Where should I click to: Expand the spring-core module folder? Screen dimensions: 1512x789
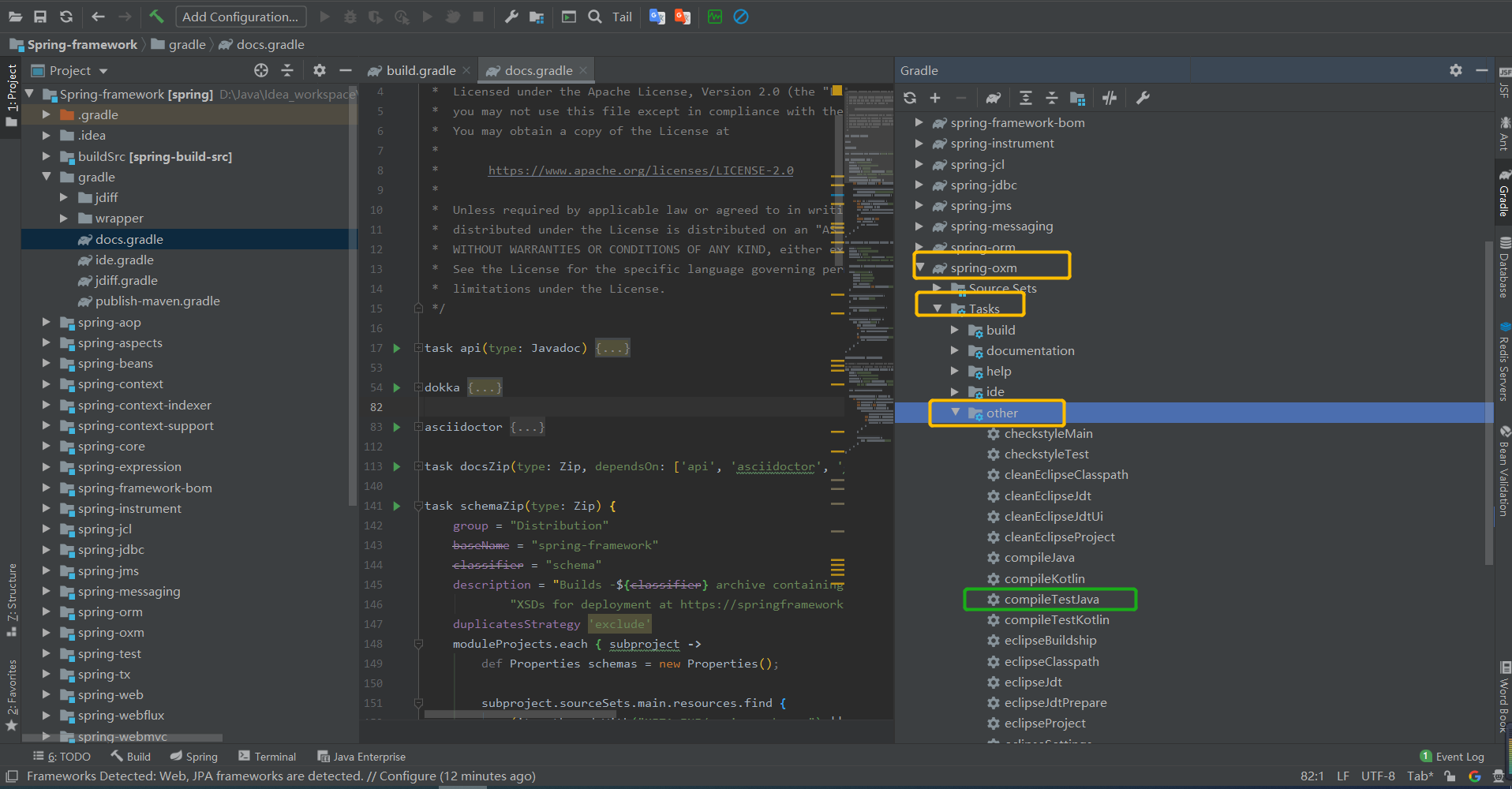click(47, 447)
